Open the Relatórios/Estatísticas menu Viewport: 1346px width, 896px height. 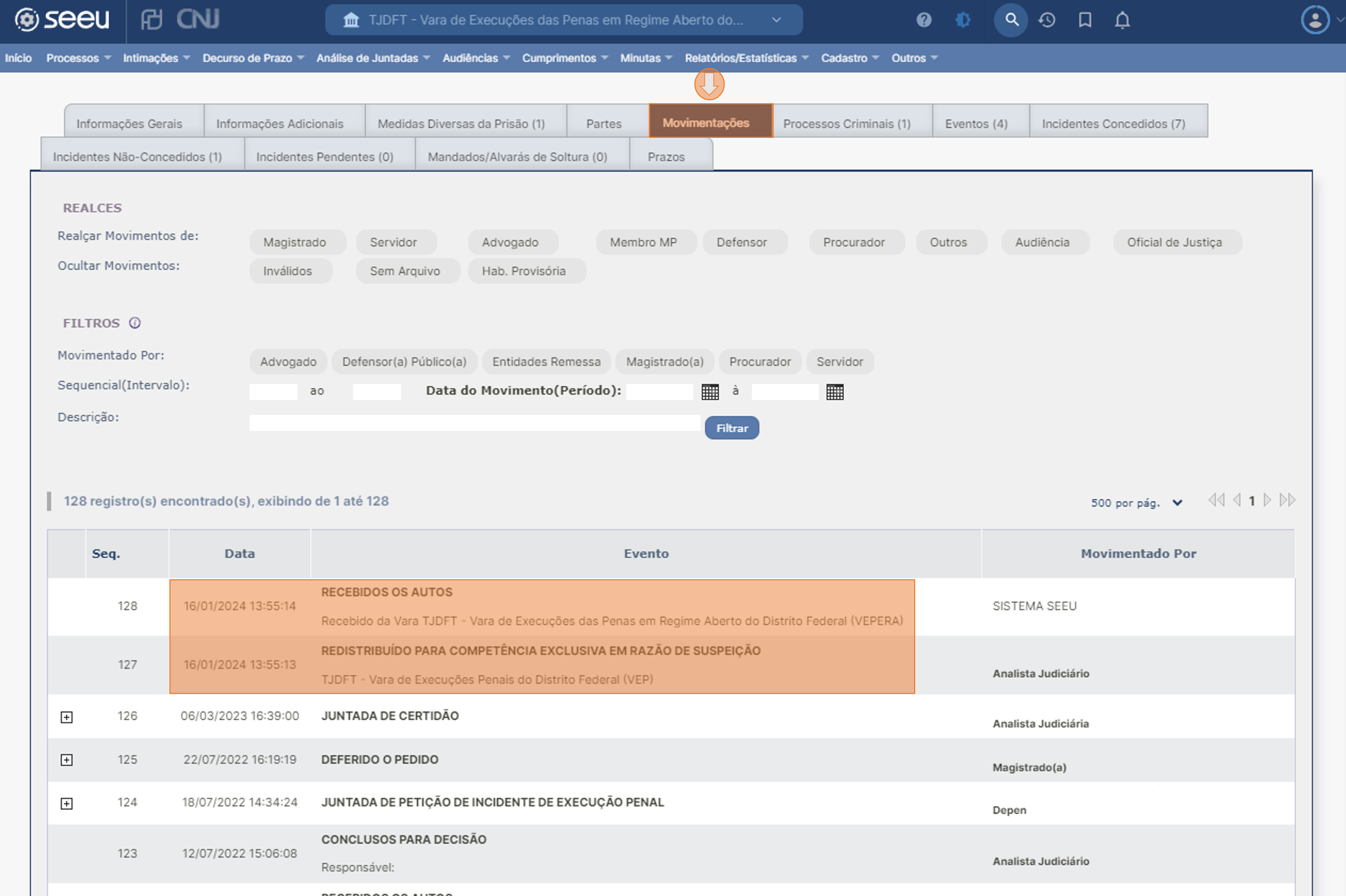747,58
